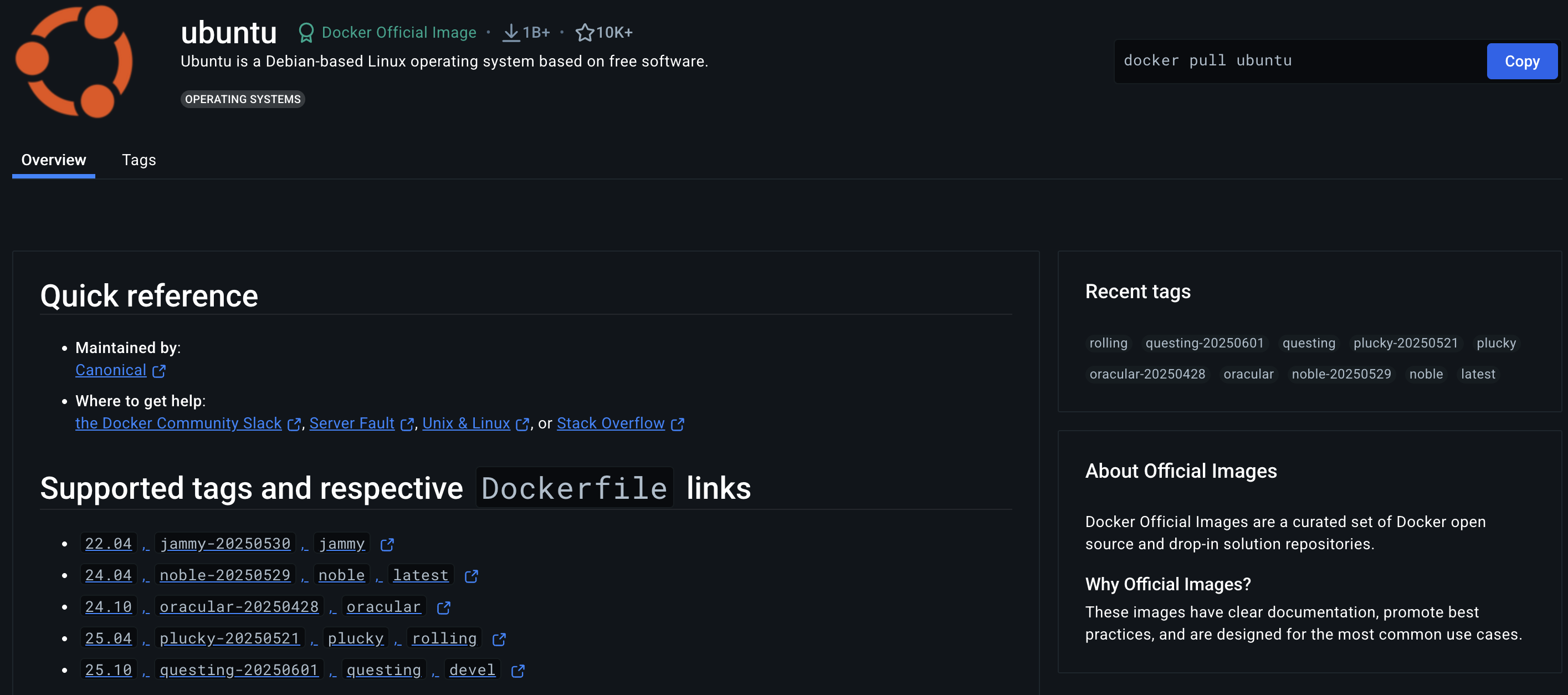Click external link icon after jammy tag
The width and height of the screenshot is (1568, 695).
click(387, 545)
